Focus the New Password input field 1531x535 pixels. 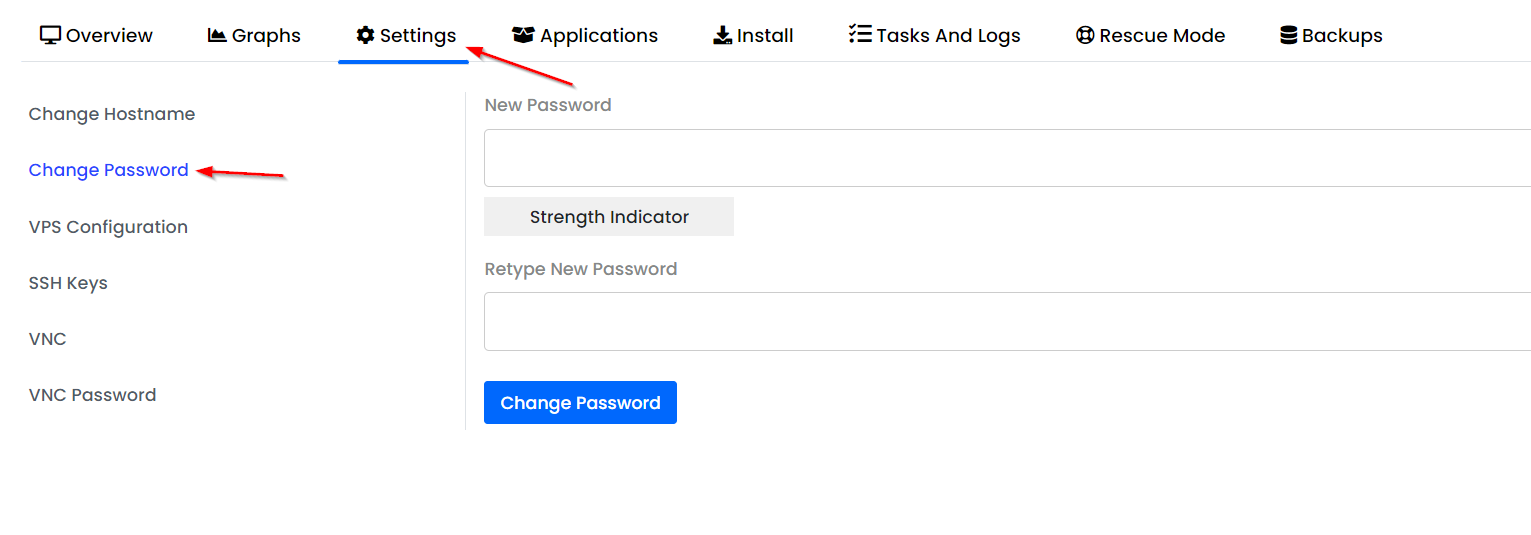point(1007,158)
